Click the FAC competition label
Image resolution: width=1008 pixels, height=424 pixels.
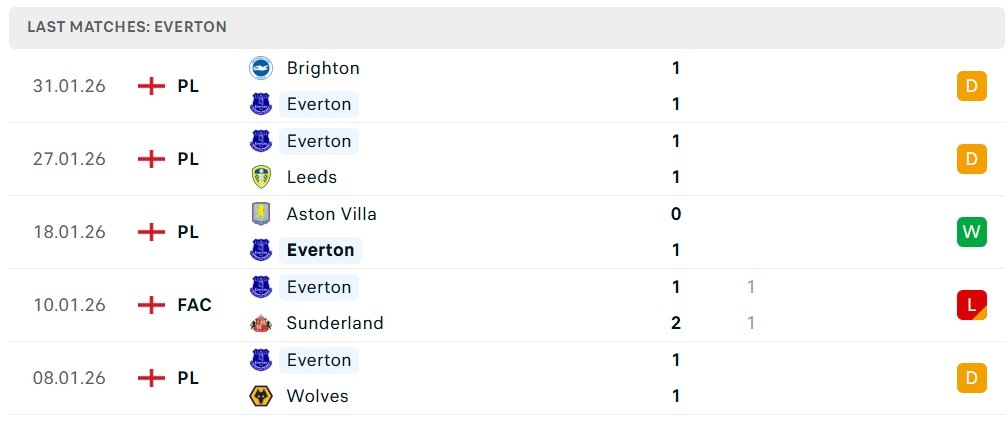click(x=194, y=305)
